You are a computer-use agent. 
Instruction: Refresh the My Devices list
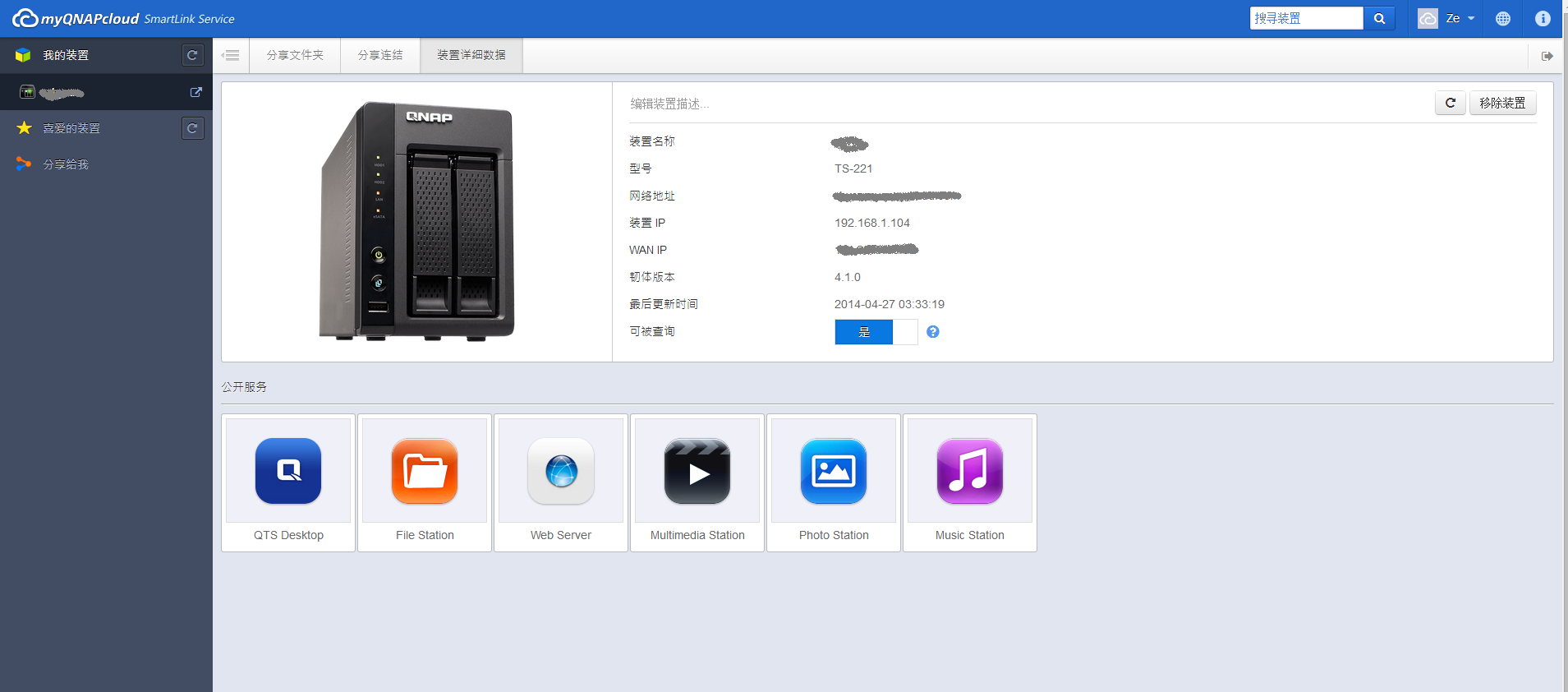coord(192,55)
